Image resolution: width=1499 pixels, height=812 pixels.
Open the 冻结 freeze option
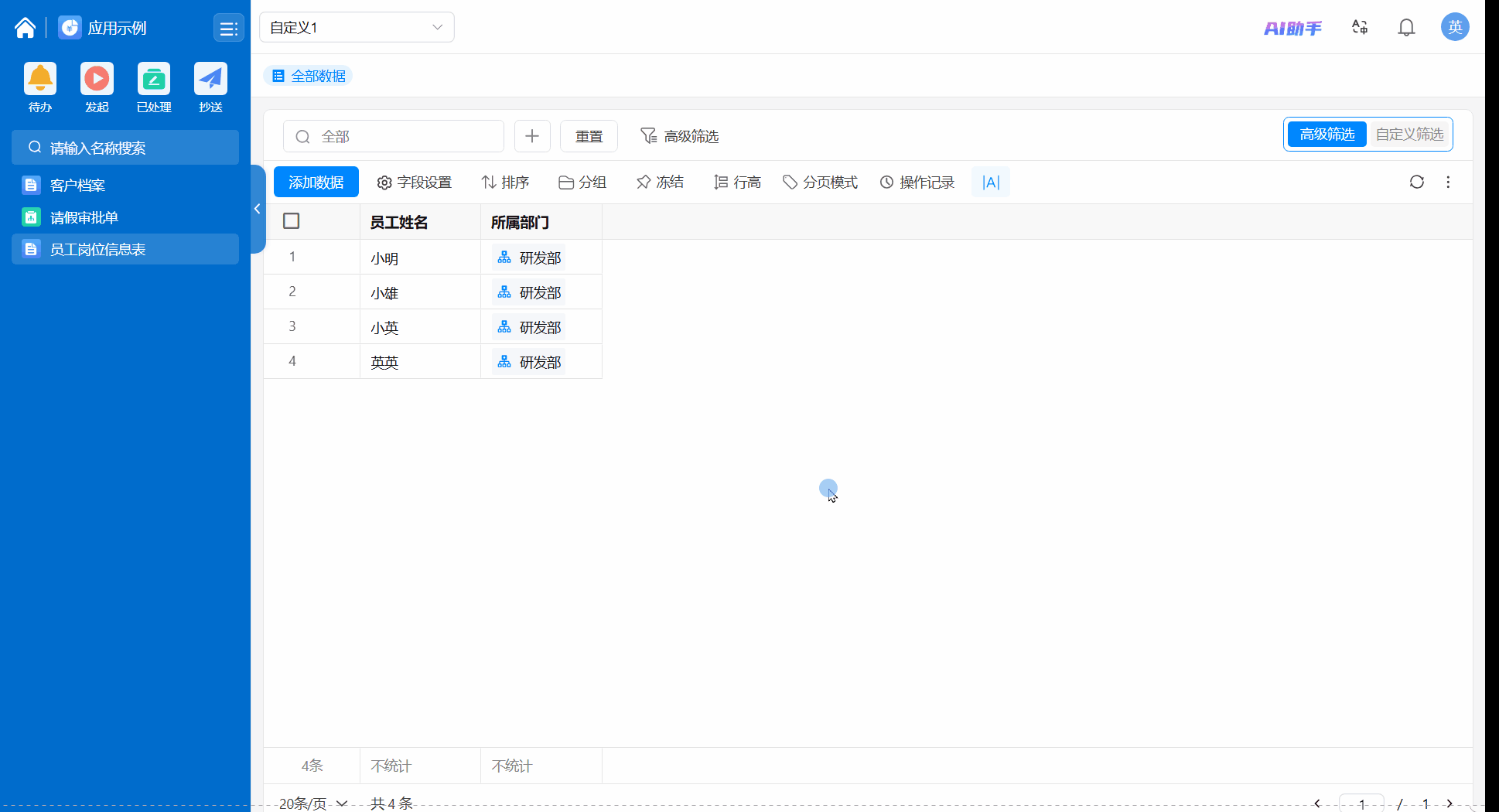[660, 183]
